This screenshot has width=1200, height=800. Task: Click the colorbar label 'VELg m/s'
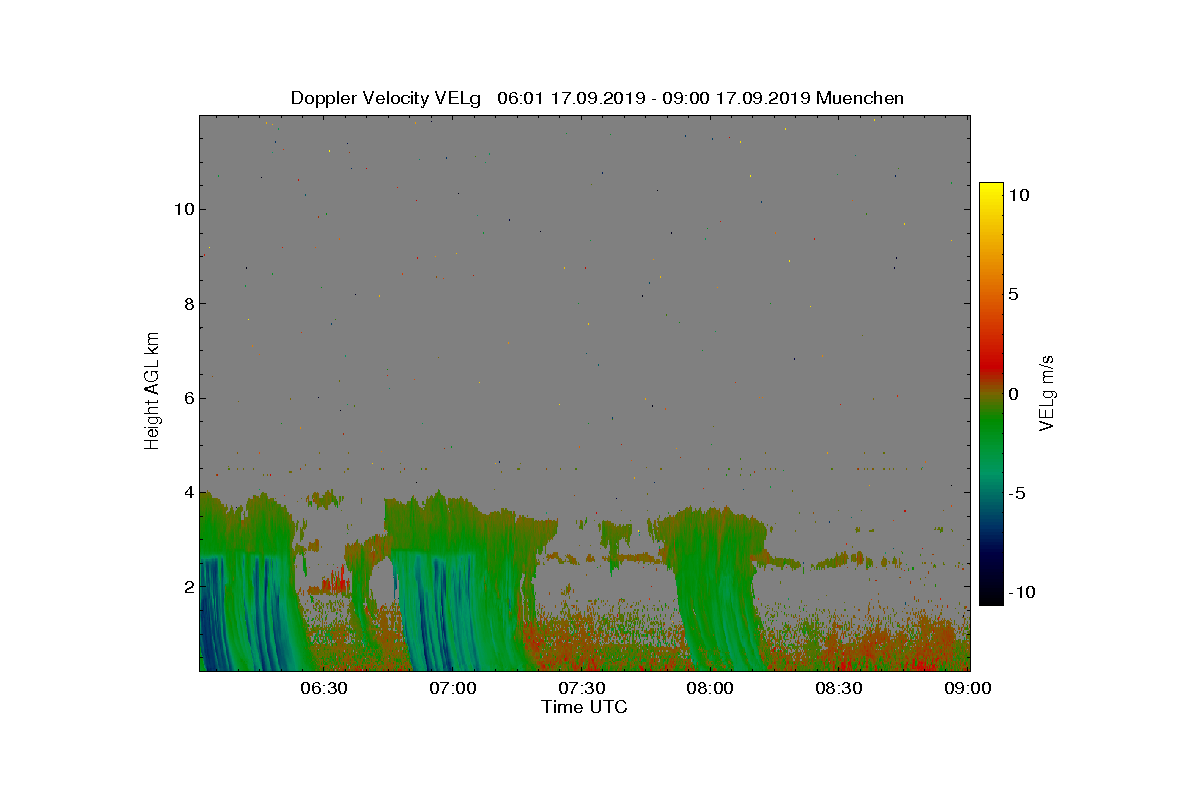coord(1048,392)
